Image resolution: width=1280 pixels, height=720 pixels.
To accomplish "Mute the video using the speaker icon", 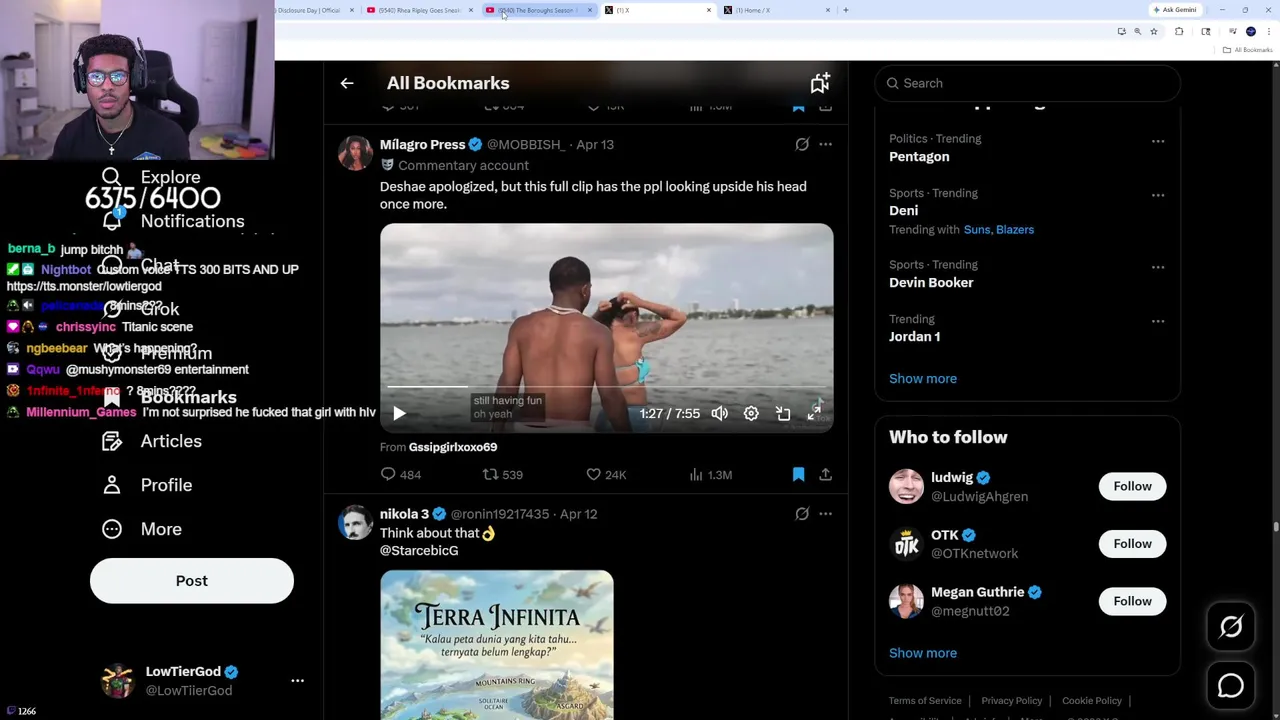I will point(719,413).
